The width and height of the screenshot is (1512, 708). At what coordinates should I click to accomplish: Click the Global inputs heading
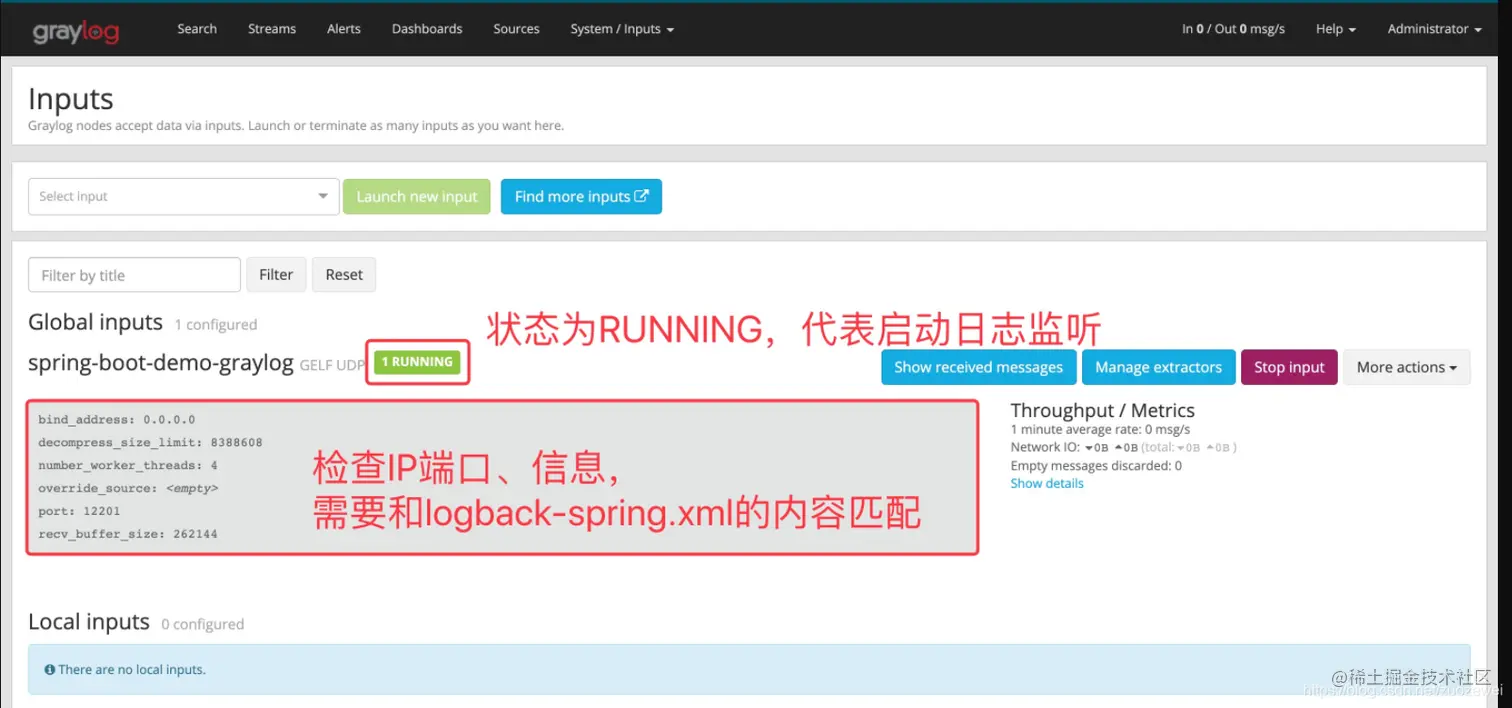[95, 322]
